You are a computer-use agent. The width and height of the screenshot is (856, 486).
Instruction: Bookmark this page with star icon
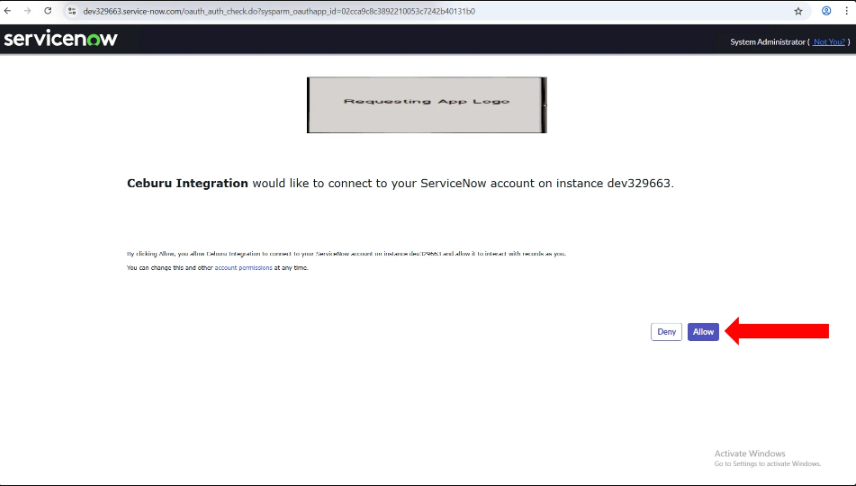[798, 11]
